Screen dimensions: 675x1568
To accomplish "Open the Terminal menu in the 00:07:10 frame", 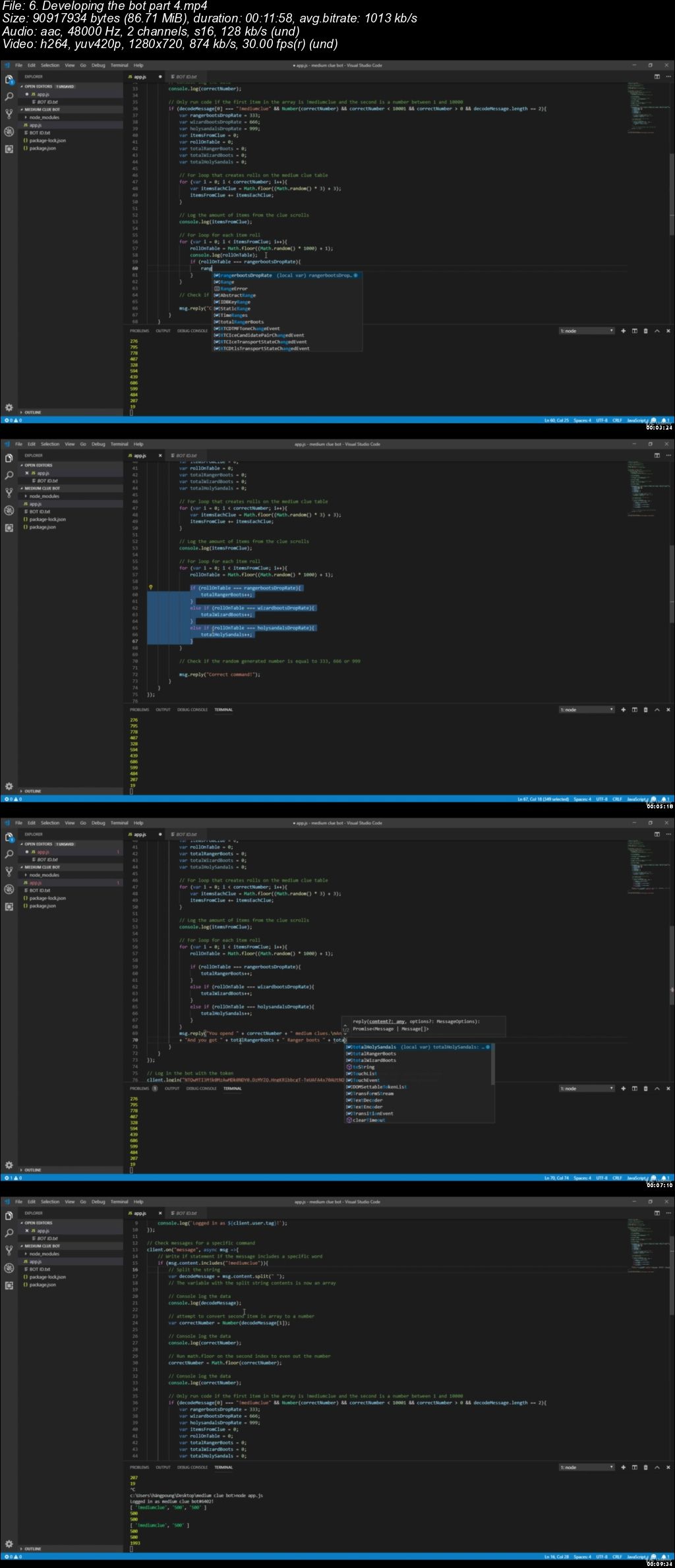I will (119, 823).
